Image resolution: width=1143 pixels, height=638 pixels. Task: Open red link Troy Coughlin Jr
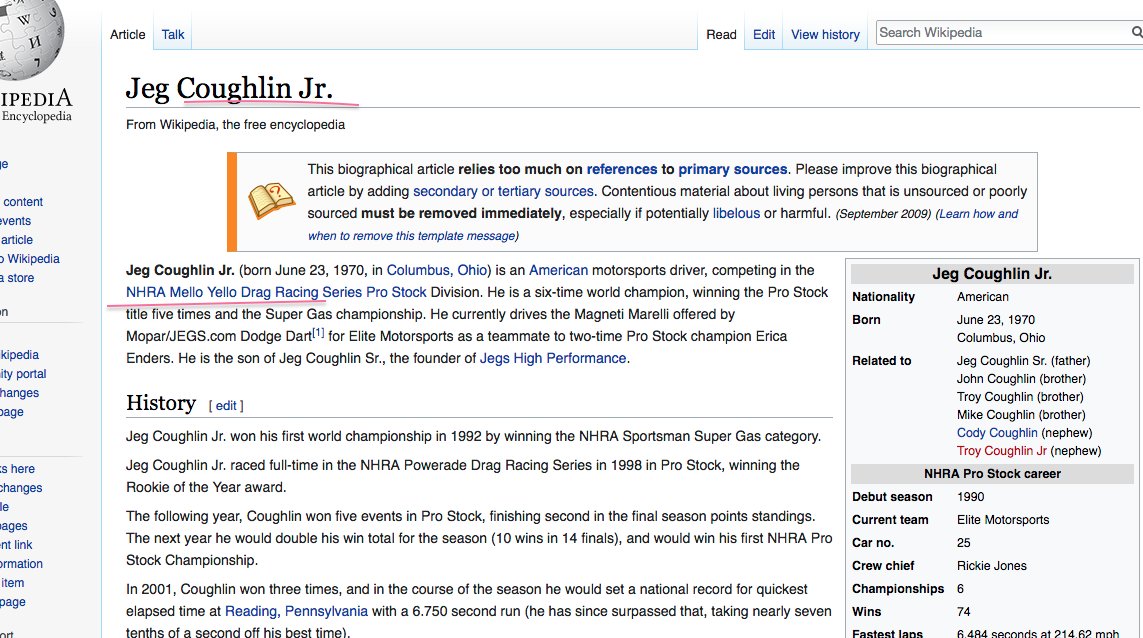click(x=1001, y=451)
